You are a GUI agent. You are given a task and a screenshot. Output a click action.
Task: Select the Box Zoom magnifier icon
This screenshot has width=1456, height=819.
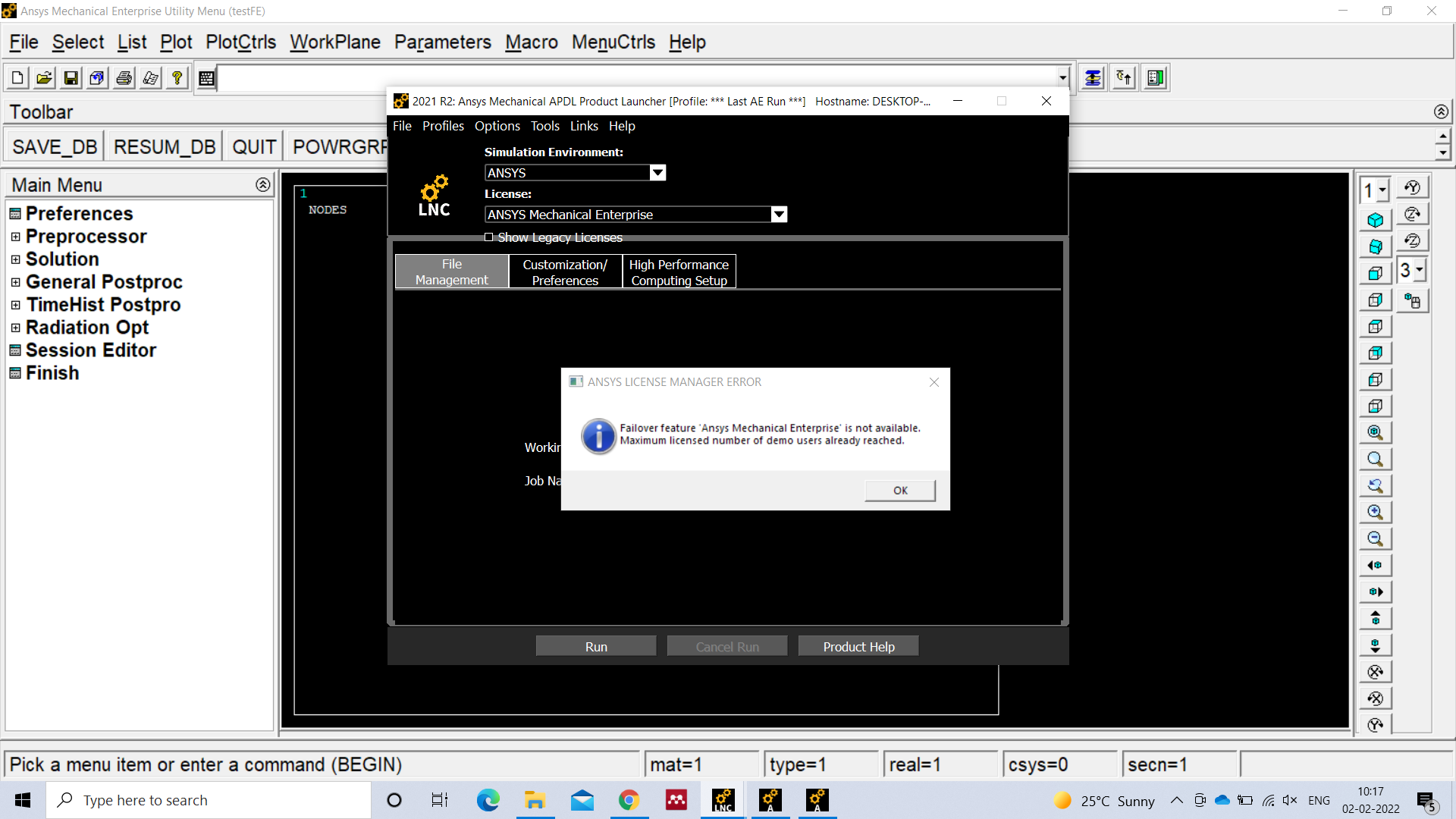tap(1375, 459)
